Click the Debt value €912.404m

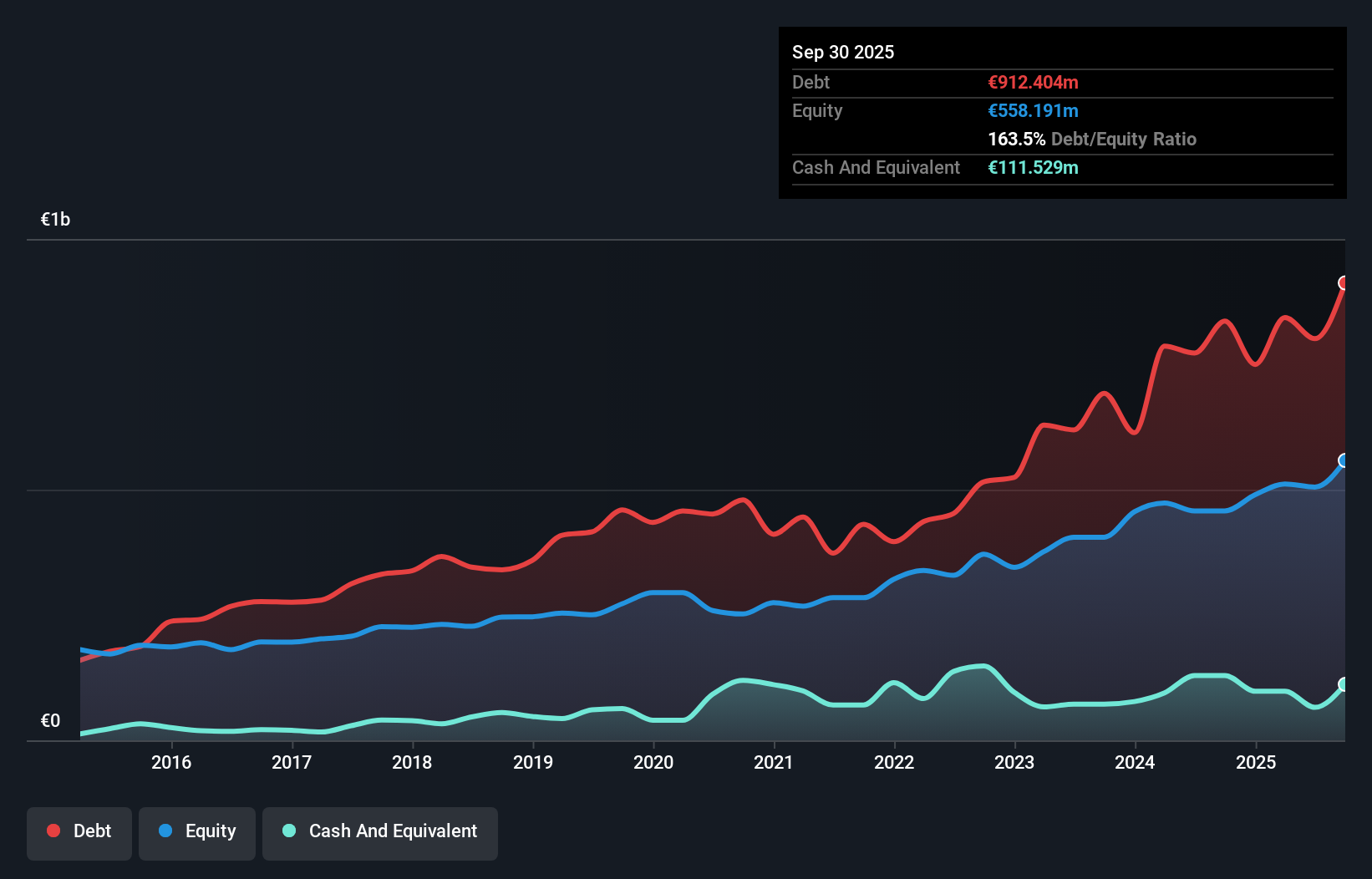[1033, 82]
